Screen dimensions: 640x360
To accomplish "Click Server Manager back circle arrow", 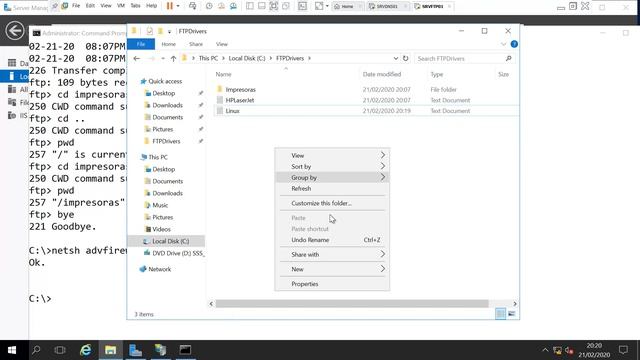I will pyautogui.click(x=15, y=31).
